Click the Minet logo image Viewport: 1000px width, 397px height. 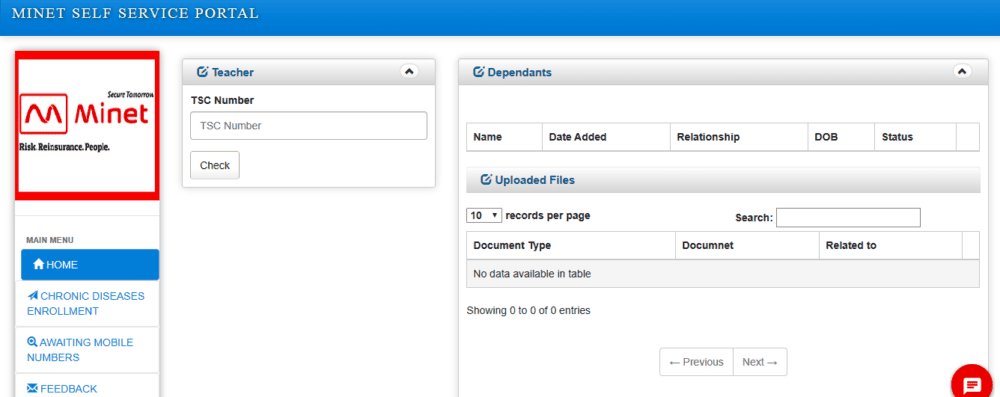click(87, 125)
